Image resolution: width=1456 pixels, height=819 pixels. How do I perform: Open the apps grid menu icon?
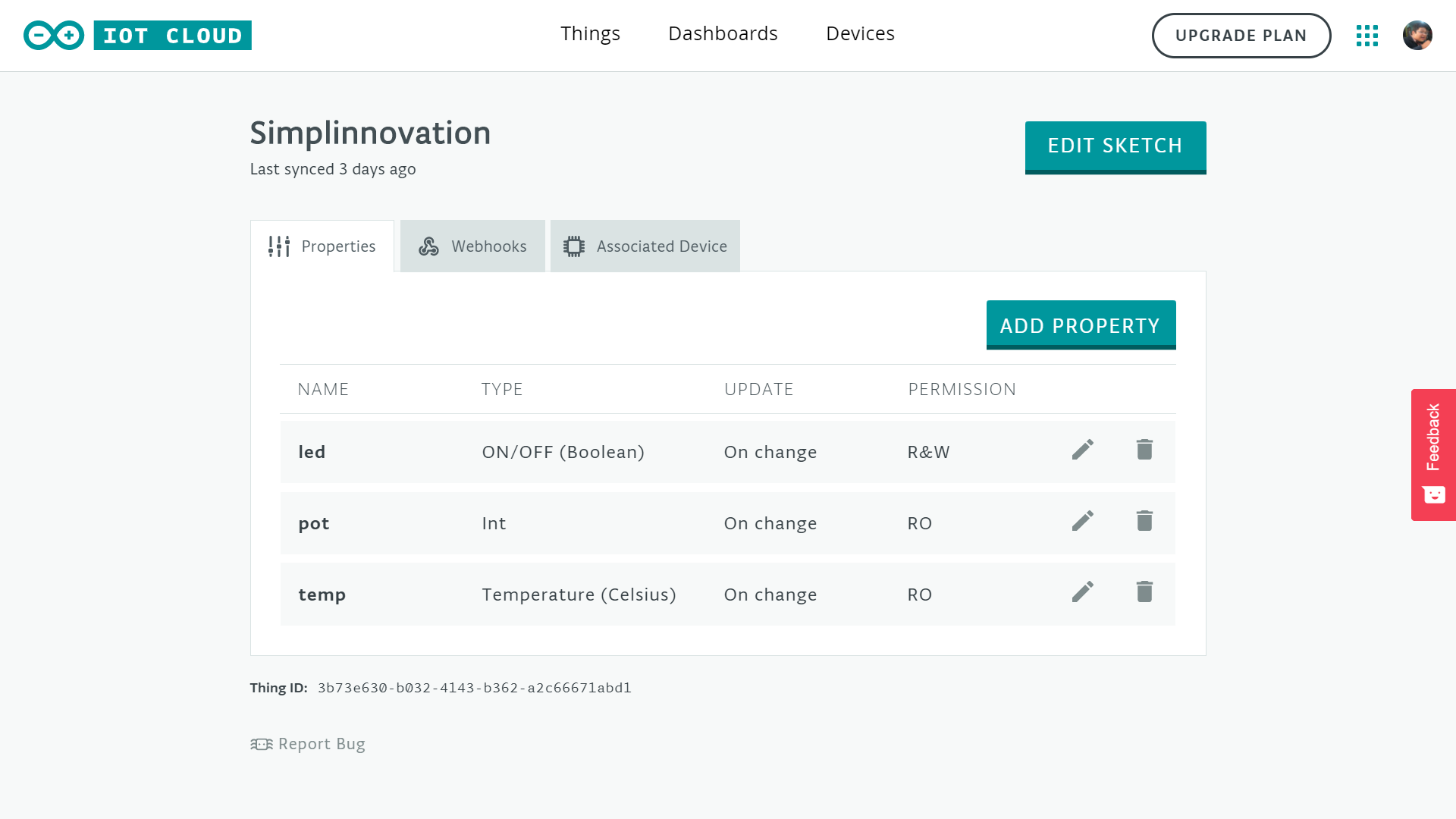1367,36
